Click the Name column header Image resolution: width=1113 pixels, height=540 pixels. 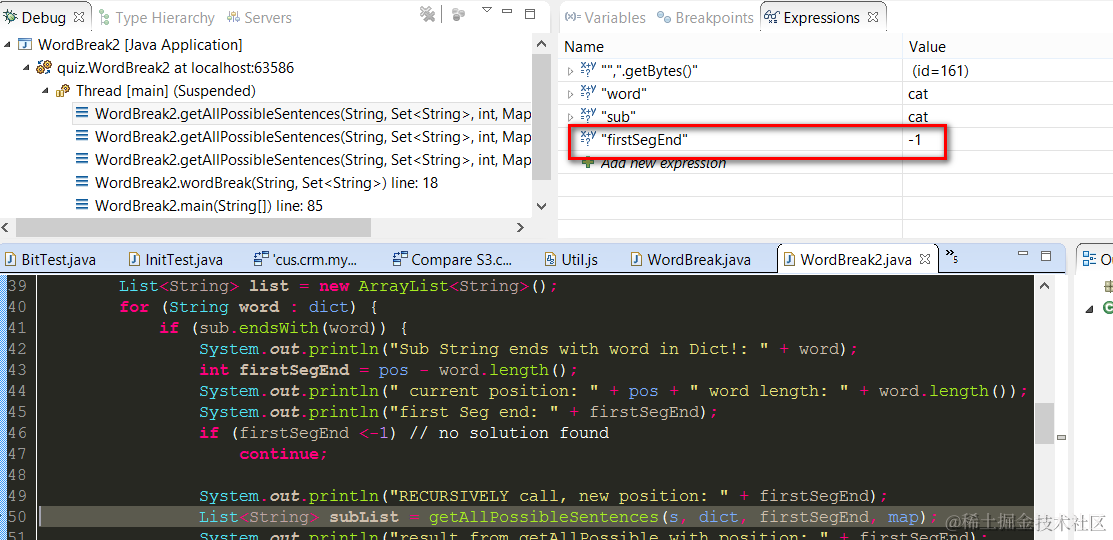[583, 47]
